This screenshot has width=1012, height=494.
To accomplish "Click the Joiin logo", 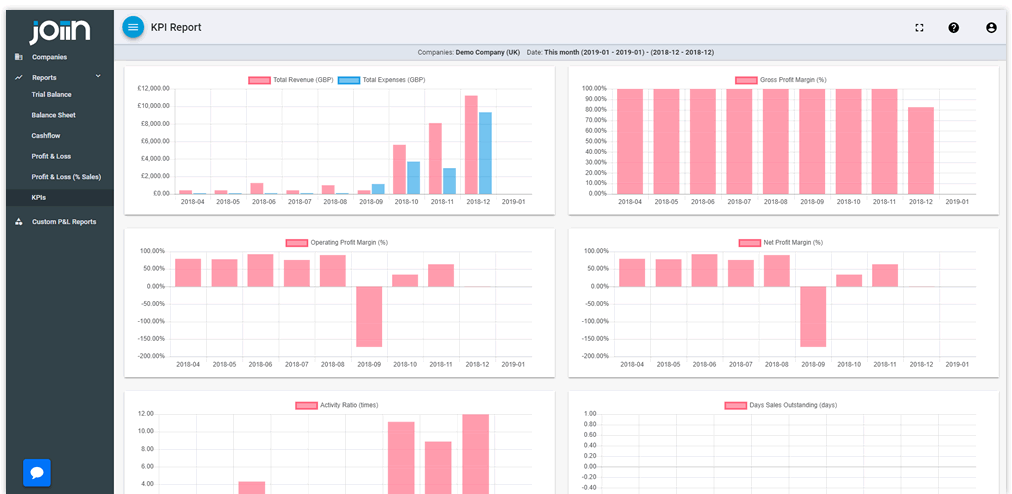I will pyautogui.click(x=60, y=32).
